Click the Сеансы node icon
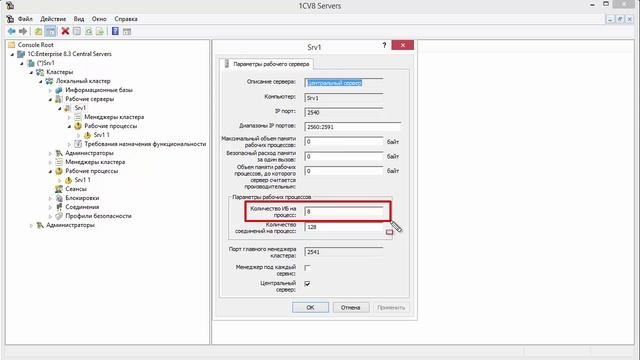 [x=59, y=189]
